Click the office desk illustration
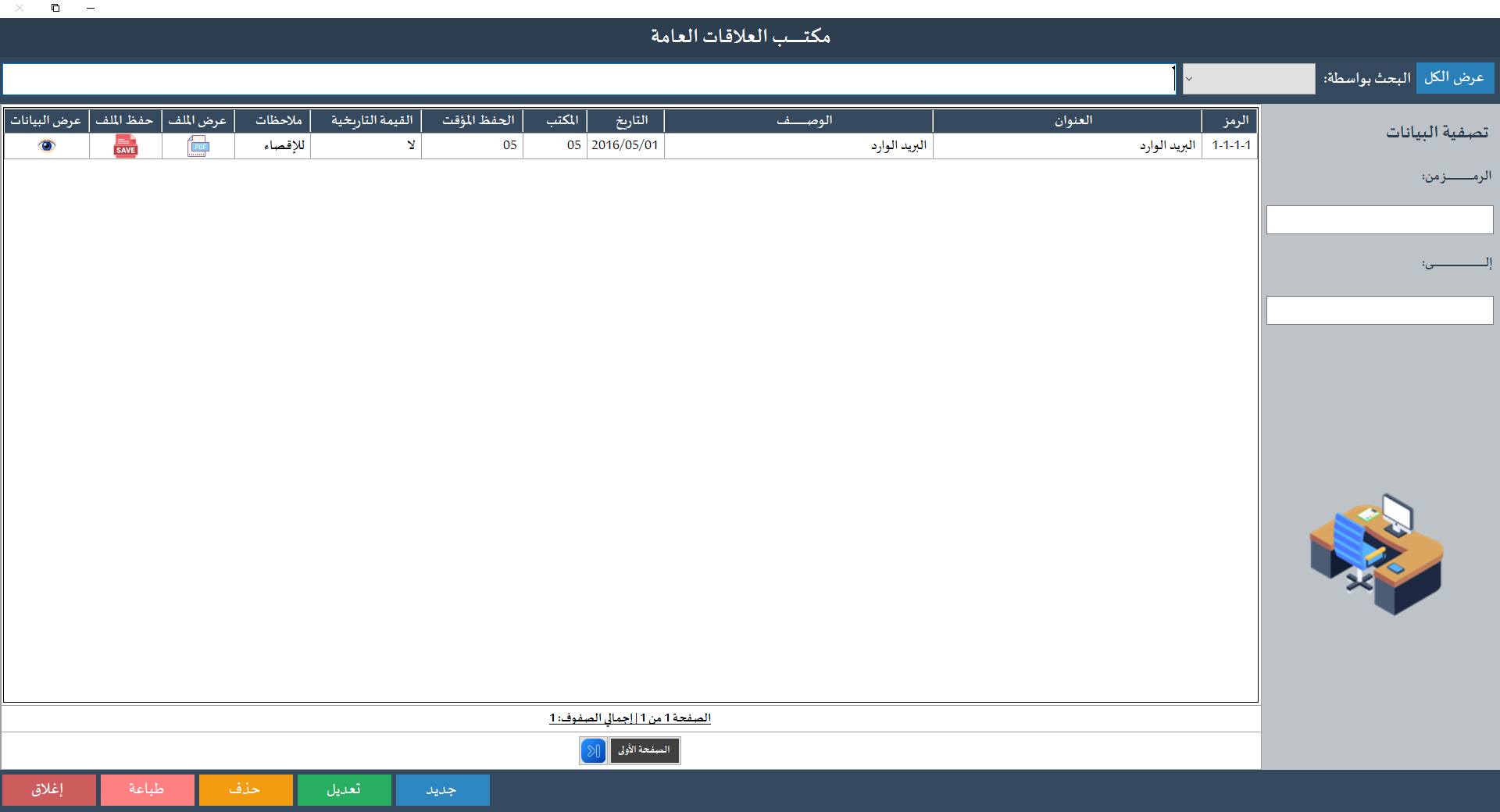Screen dimensions: 1500x812 1377,554
